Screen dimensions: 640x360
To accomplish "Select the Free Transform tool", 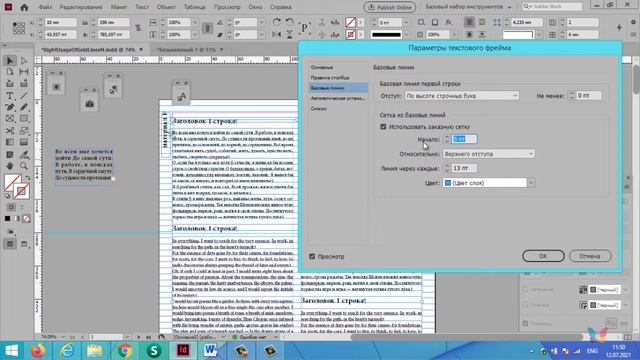I will 24,131.
